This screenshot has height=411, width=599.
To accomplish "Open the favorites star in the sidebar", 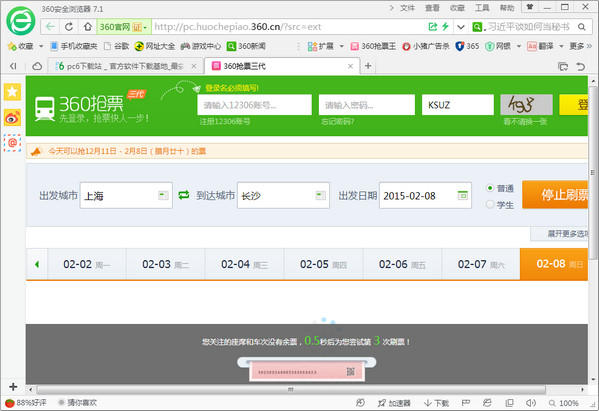I will point(12,92).
